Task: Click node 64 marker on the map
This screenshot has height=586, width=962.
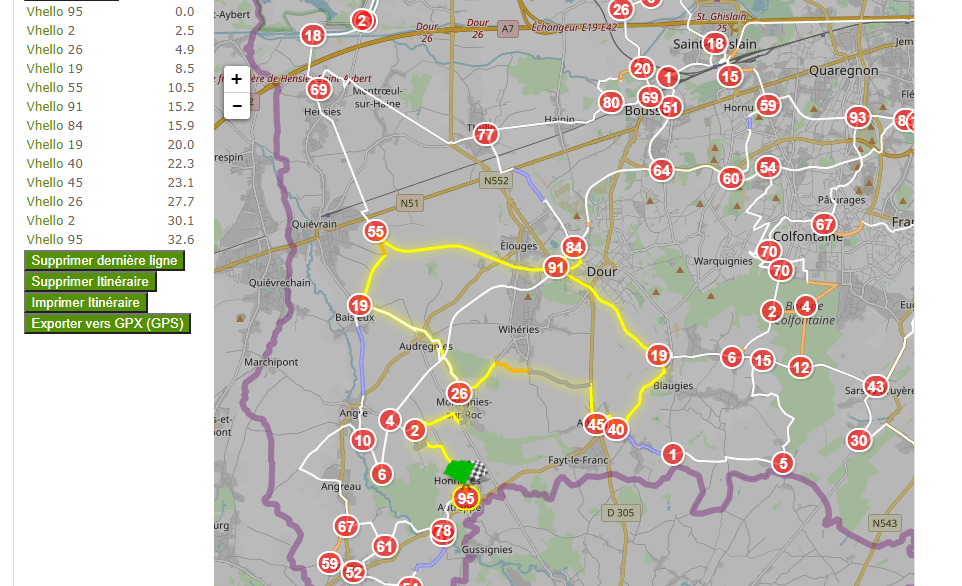Action: (x=661, y=170)
